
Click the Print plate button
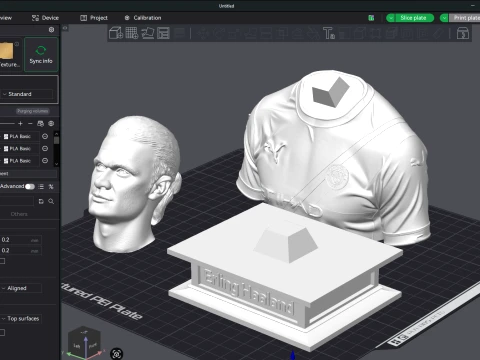[x=465, y=18]
